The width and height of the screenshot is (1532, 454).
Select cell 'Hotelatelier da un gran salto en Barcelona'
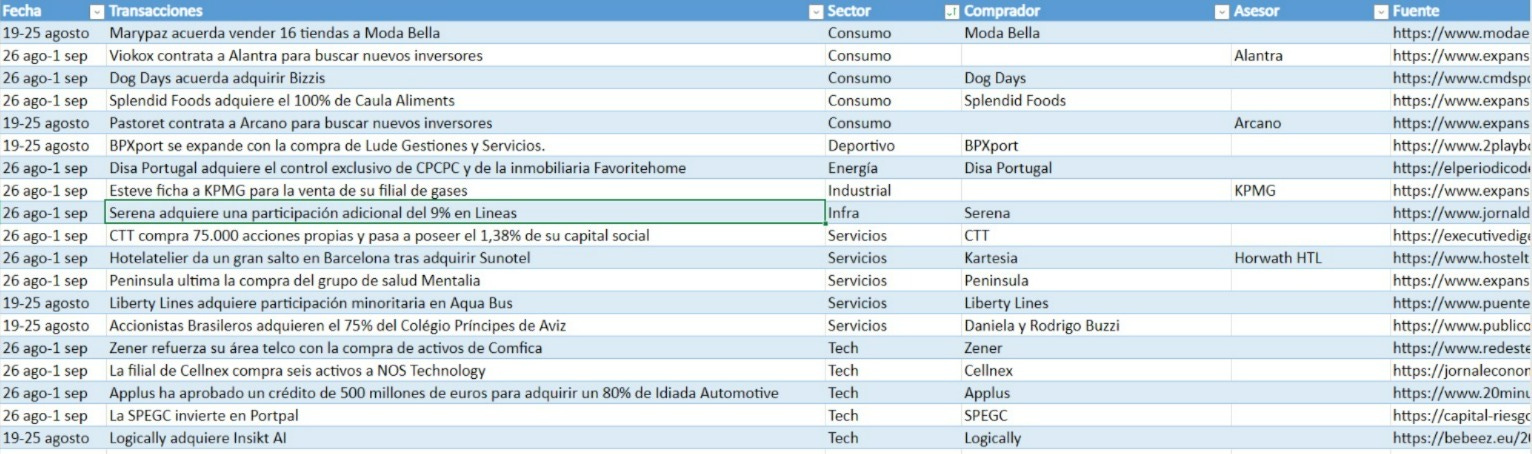(465, 258)
